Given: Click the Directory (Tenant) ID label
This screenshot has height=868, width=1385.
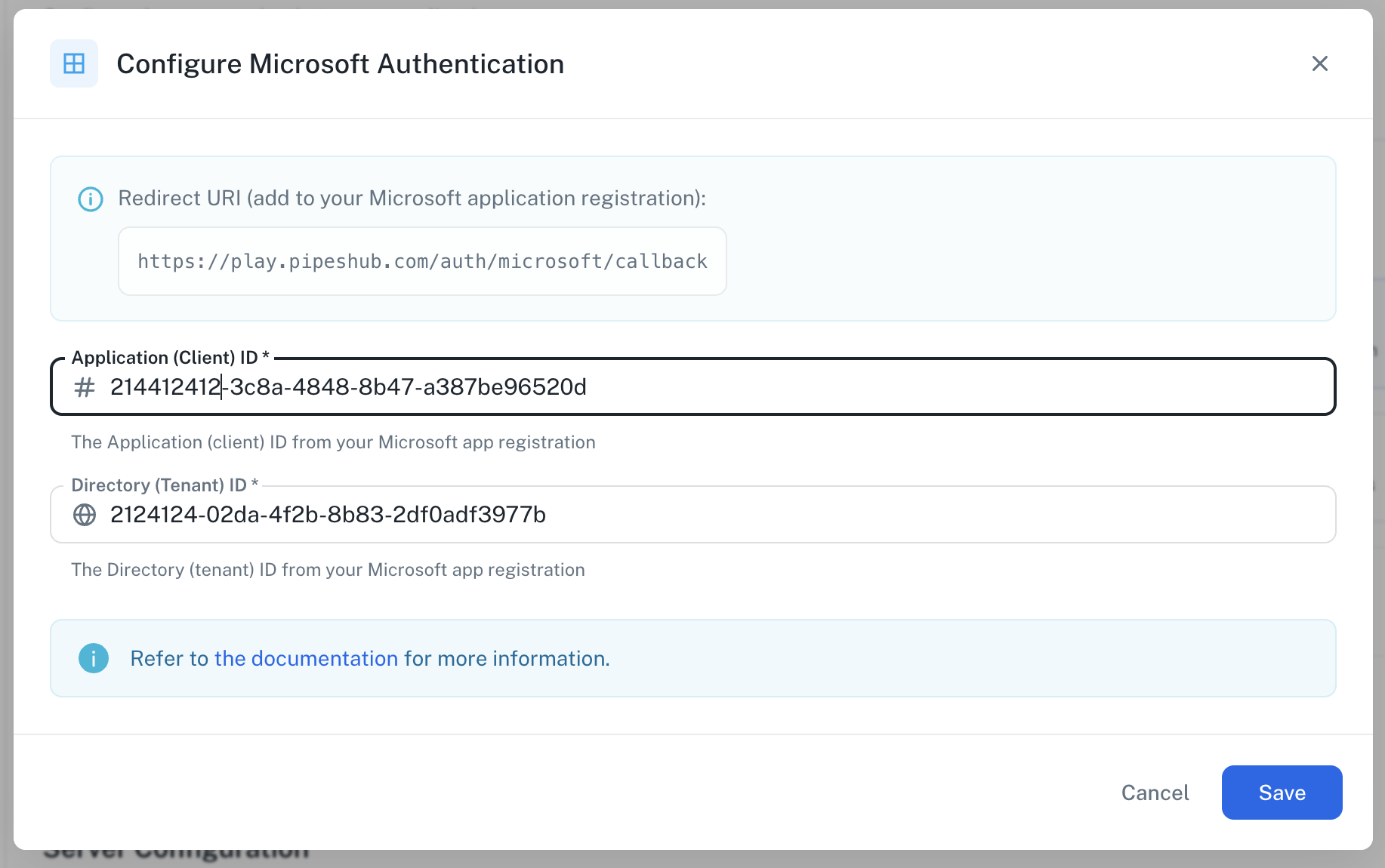Looking at the screenshot, I should 164,485.
